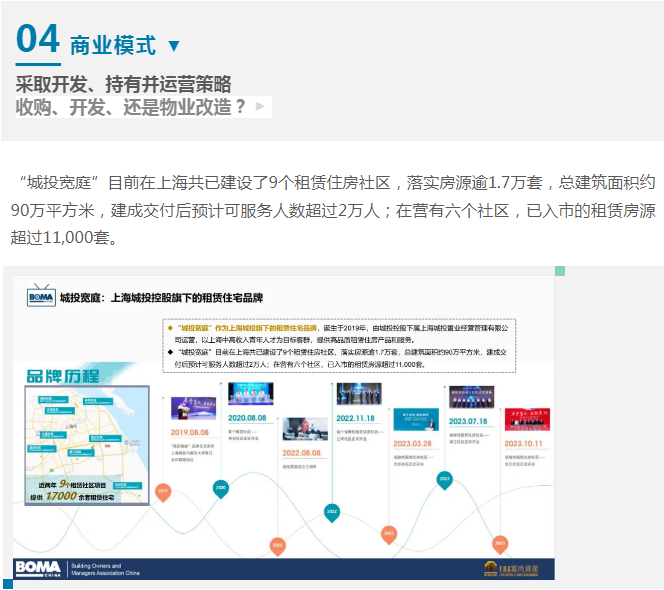Viewport: 664px width, 590px height.
Task: Click the BOMA China logo in slide footer
Action: (38, 568)
